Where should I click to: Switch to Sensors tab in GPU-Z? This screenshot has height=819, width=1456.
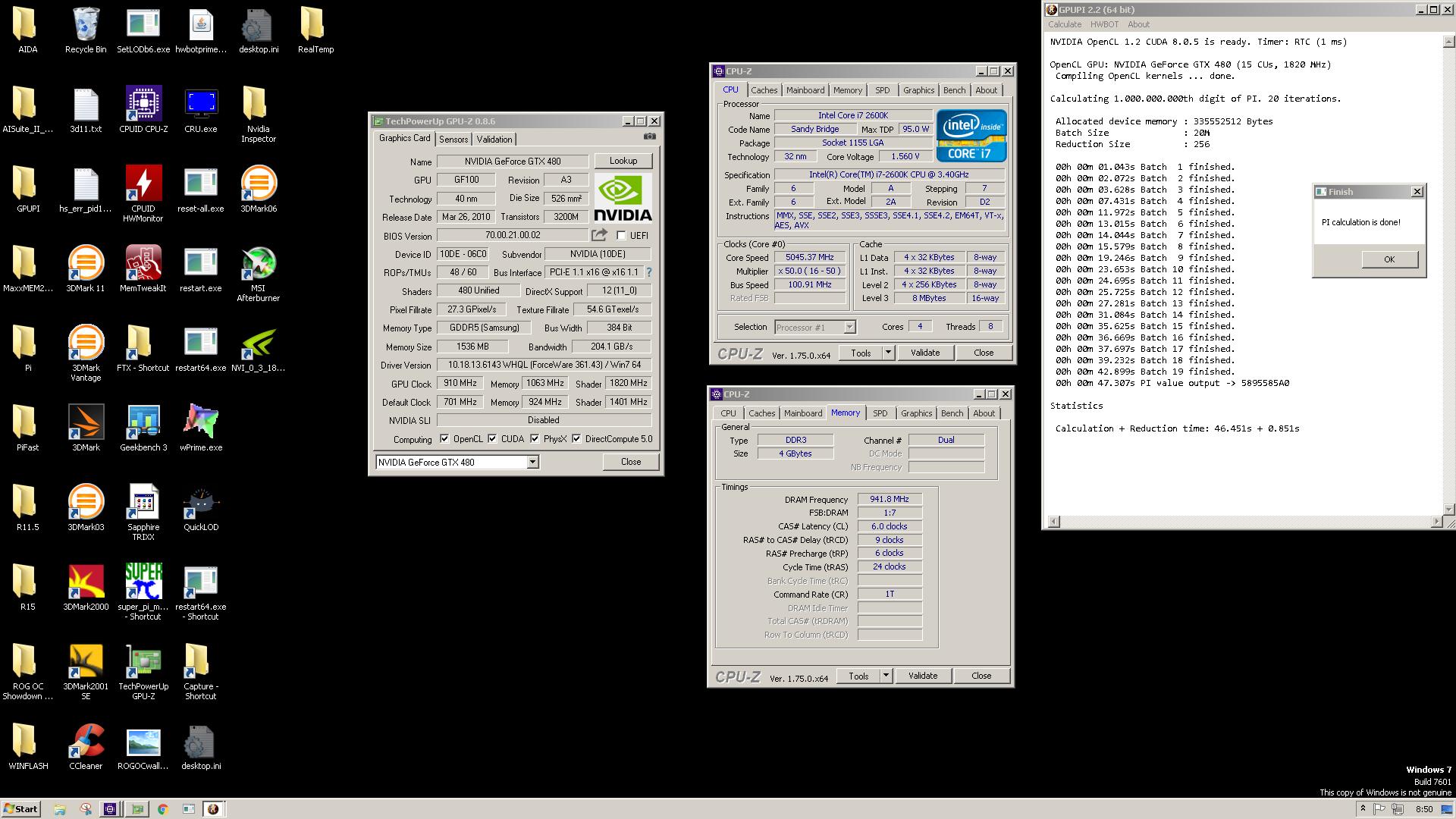453,140
